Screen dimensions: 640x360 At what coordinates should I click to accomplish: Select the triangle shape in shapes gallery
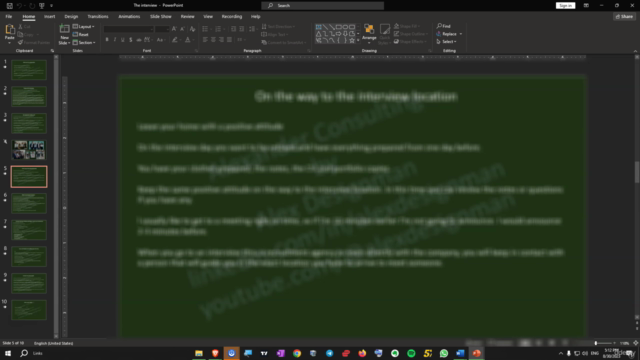[x=318, y=34]
